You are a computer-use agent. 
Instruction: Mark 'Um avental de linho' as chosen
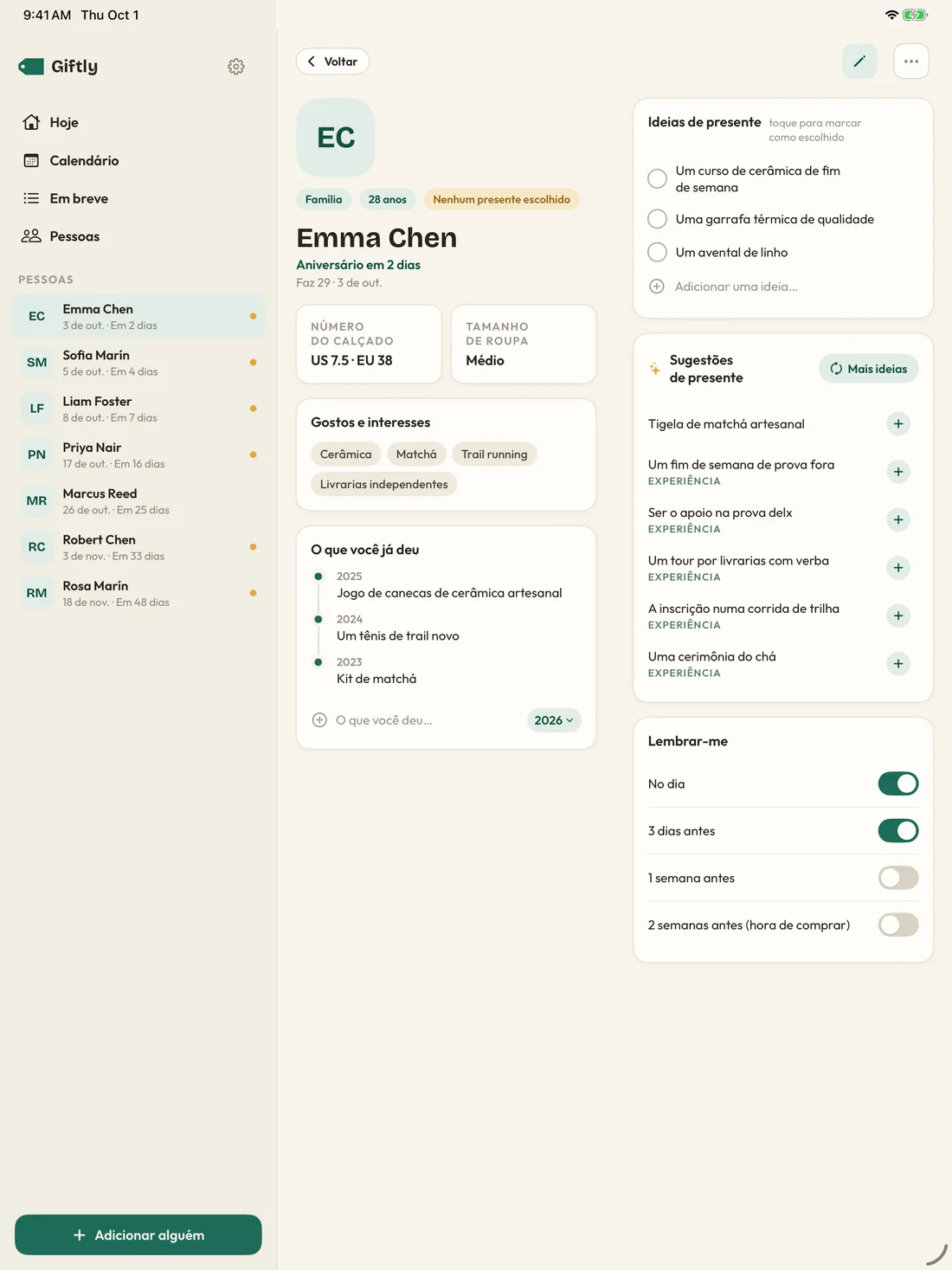coord(658,252)
